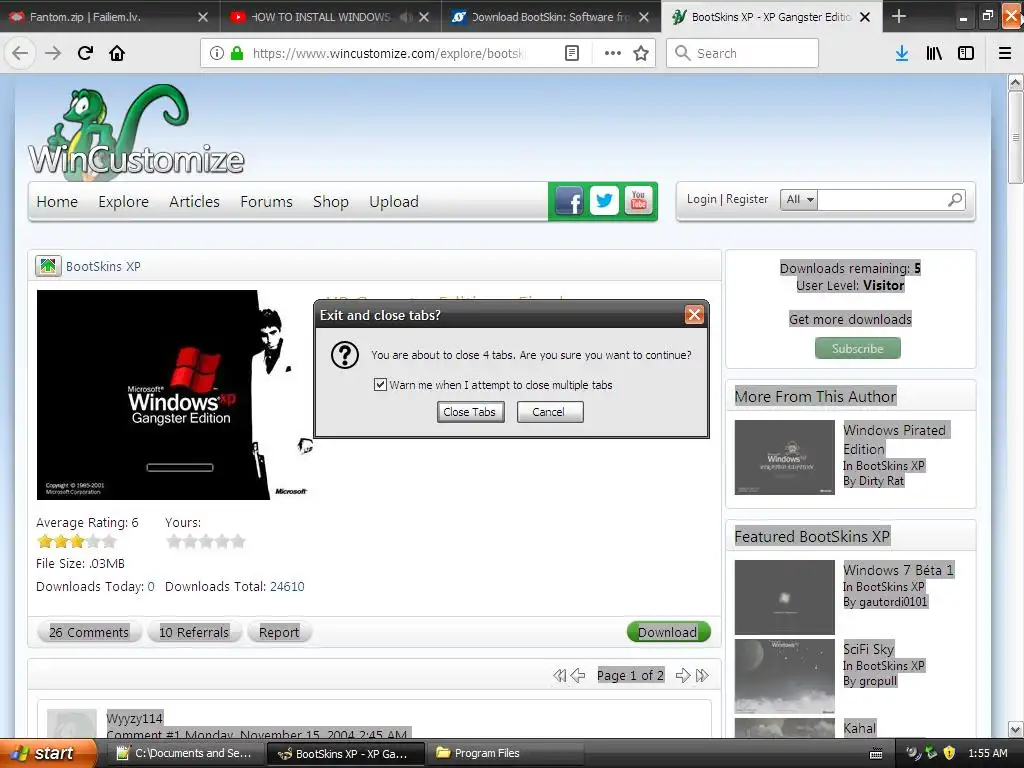Screen dimensions: 1024x768
Task: Click the security shield tray icon
Action: click(x=950, y=753)
